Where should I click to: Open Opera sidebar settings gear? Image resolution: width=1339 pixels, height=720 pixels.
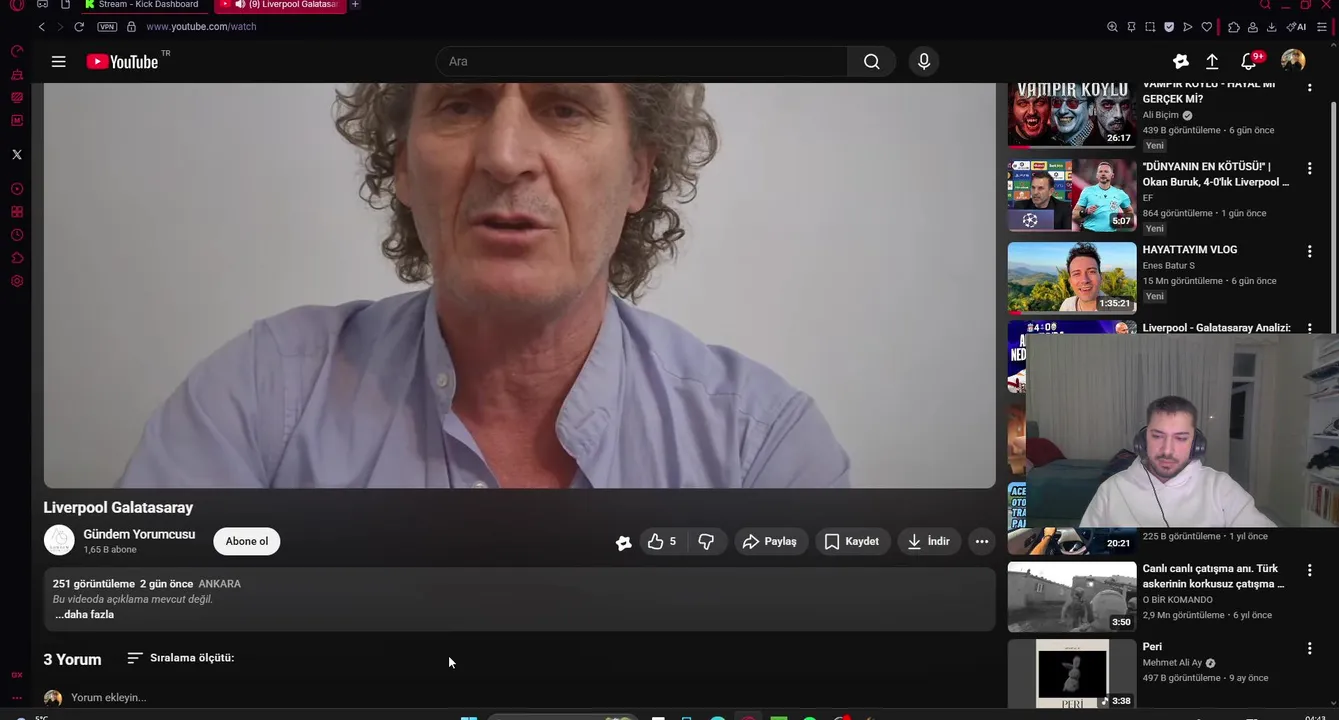17,281
